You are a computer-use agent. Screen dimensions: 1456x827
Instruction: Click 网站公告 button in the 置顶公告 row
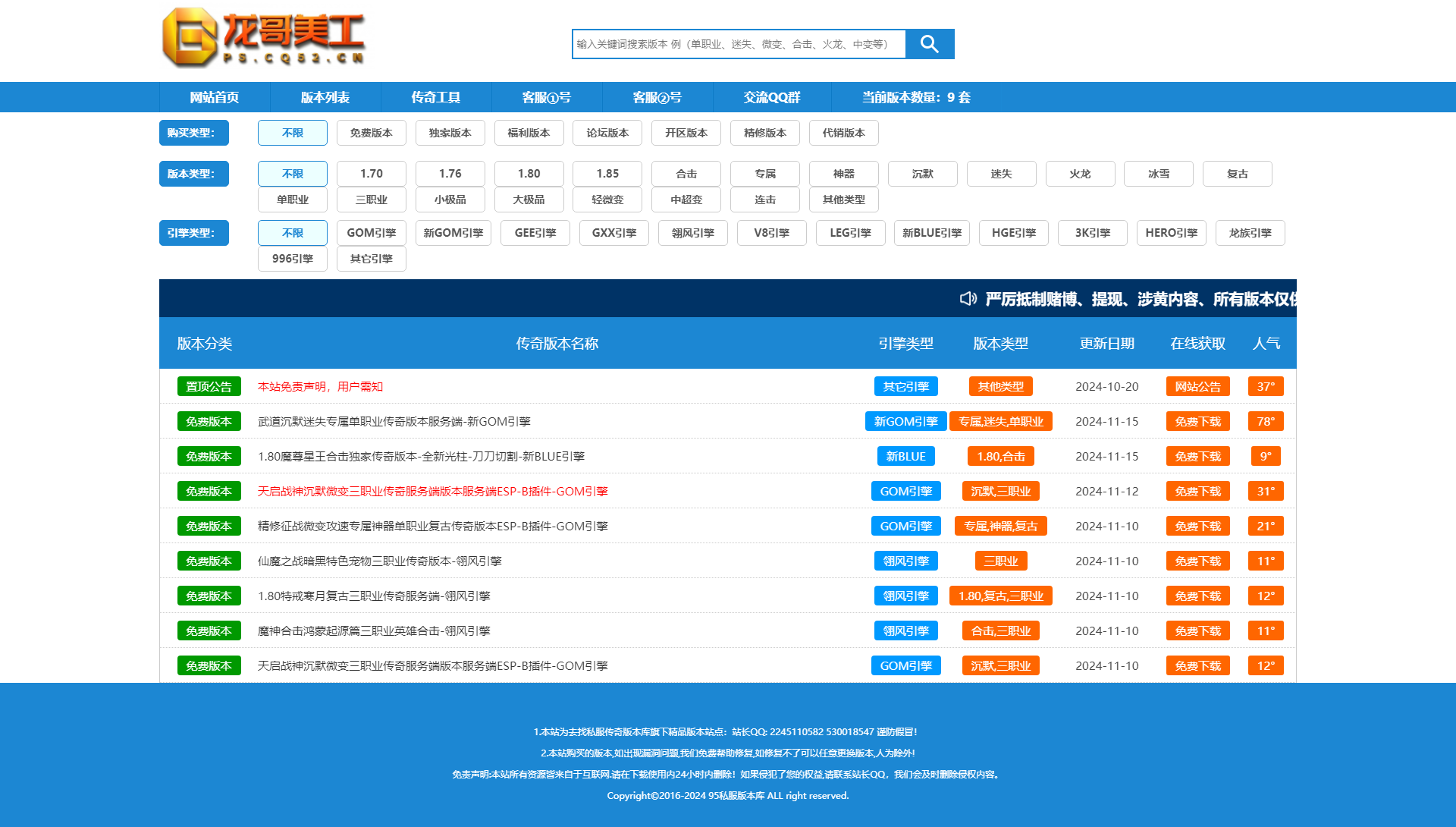click(x=1198, y=386)
